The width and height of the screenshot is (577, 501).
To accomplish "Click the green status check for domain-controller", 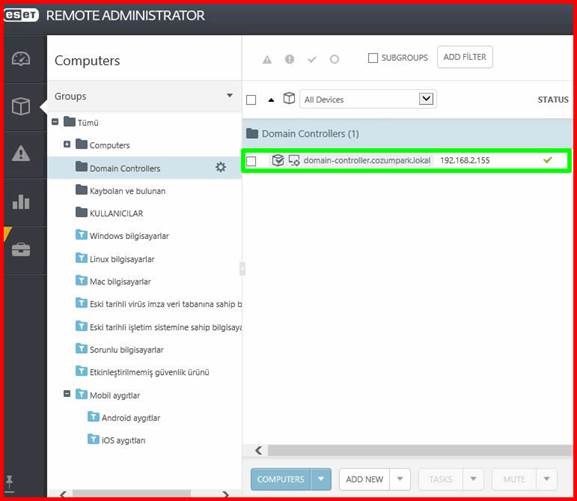I will point(548,160).
